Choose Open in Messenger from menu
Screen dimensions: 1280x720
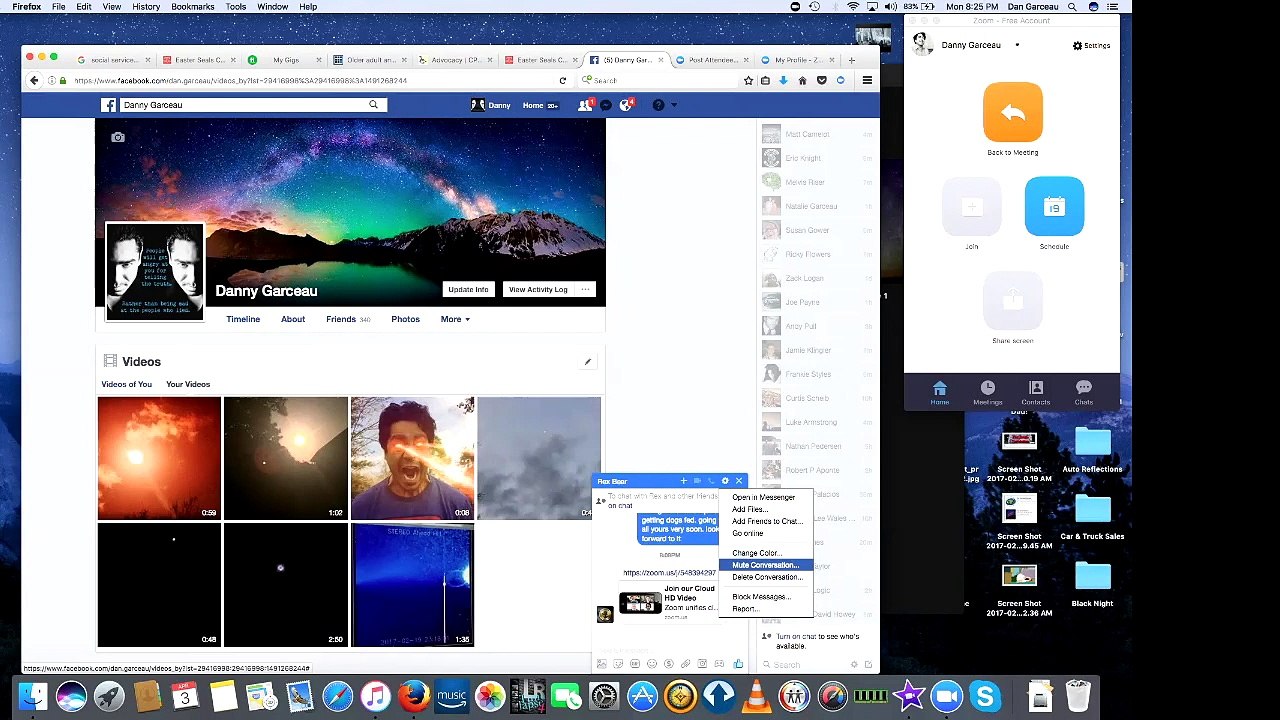[765, 497]
